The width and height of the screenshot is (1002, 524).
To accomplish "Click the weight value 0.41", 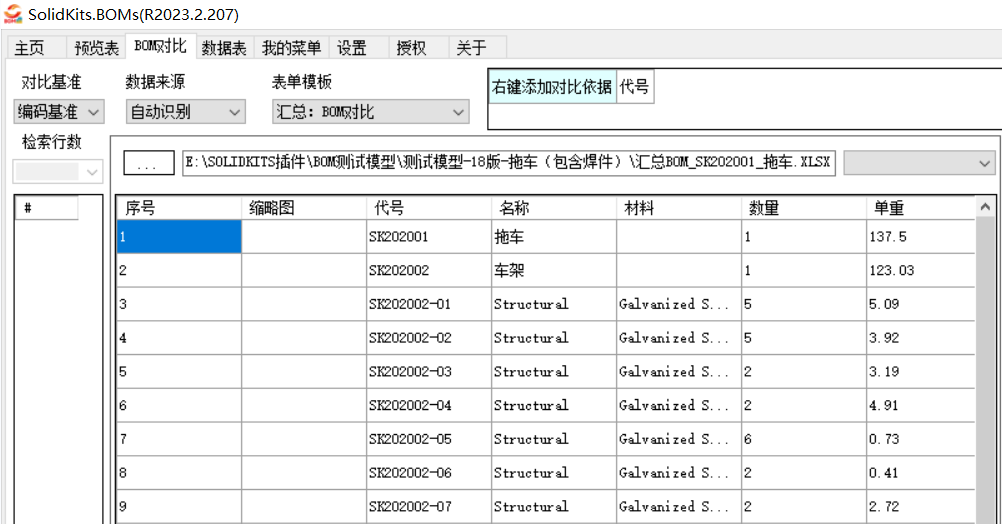I will [x=921, y=473].
